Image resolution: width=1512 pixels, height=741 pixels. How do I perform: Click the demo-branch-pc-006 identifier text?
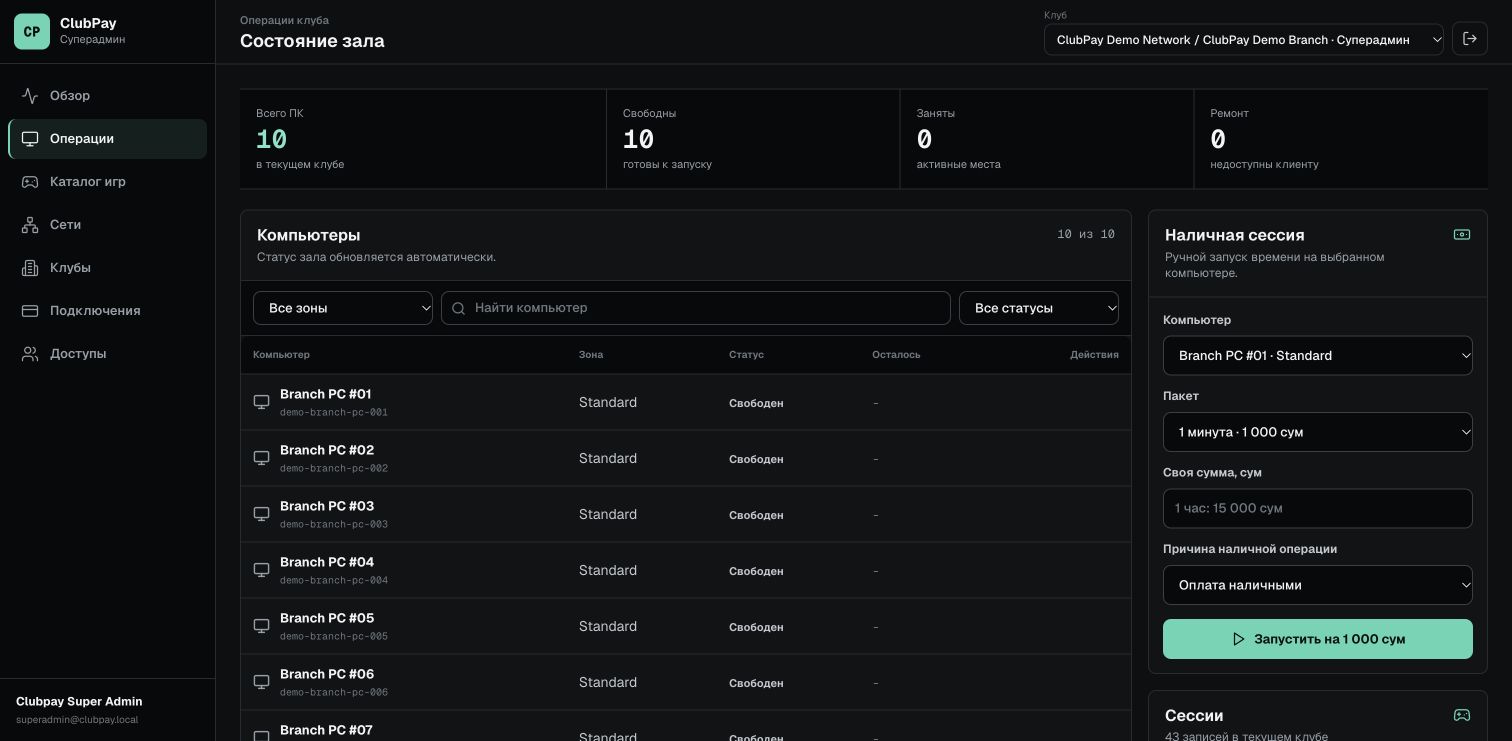coord(334,692)
